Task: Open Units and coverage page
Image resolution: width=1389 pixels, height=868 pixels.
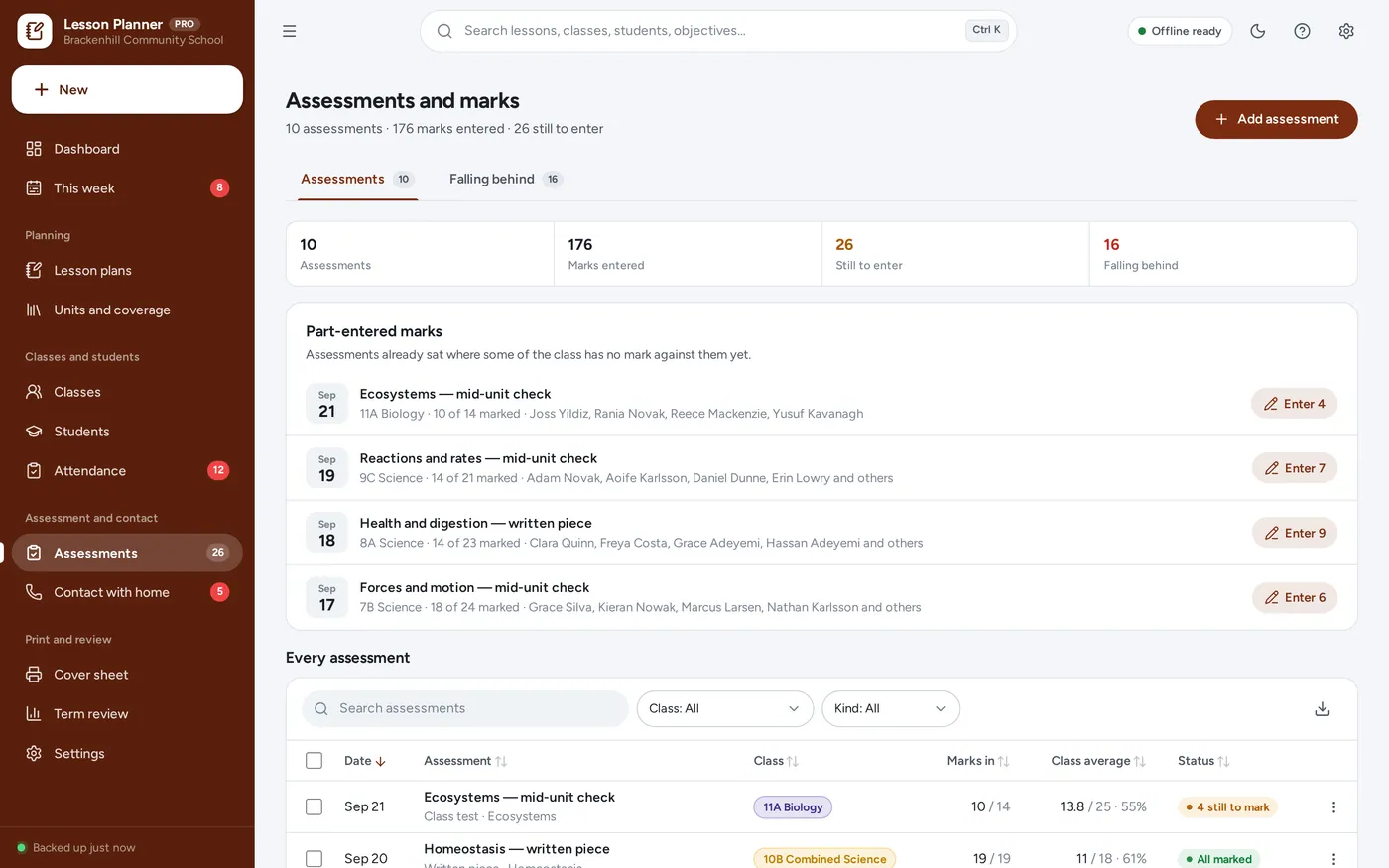Action: pyautogui.click(x=127, y=310)
